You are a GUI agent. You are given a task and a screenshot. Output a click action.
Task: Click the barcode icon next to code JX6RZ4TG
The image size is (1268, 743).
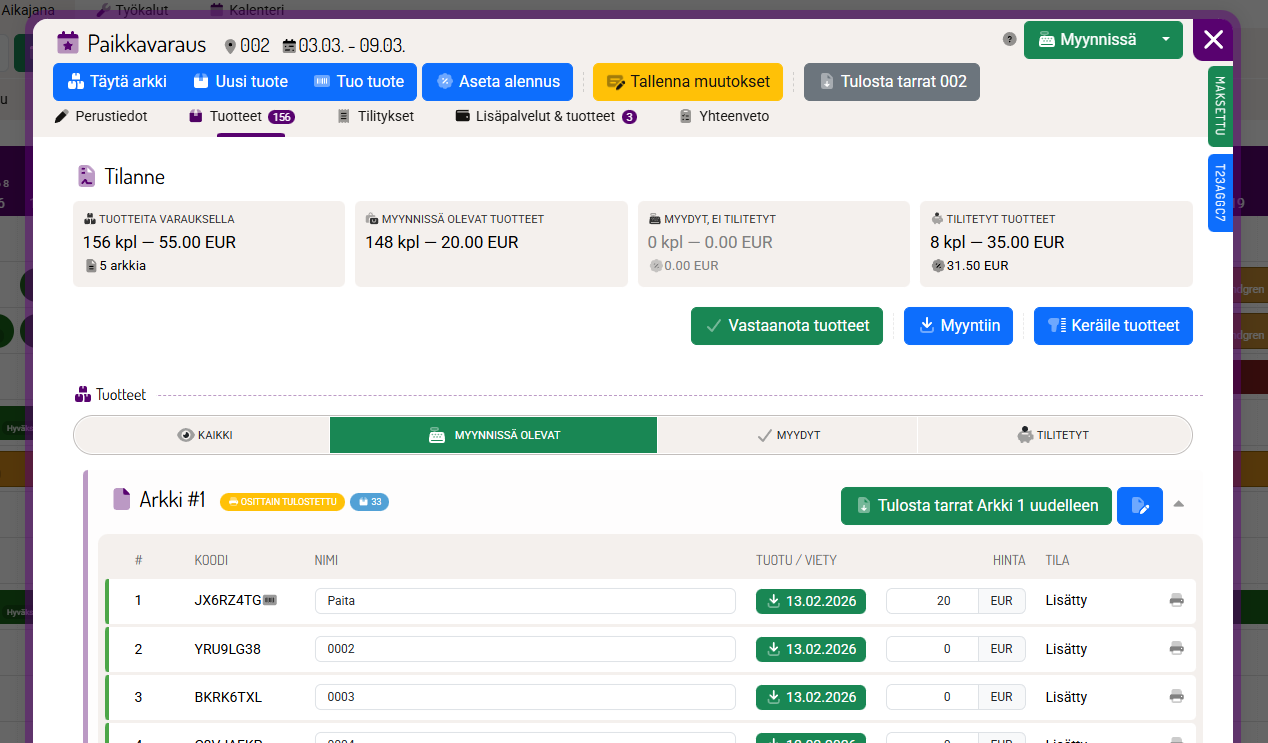tap(270, 601)
